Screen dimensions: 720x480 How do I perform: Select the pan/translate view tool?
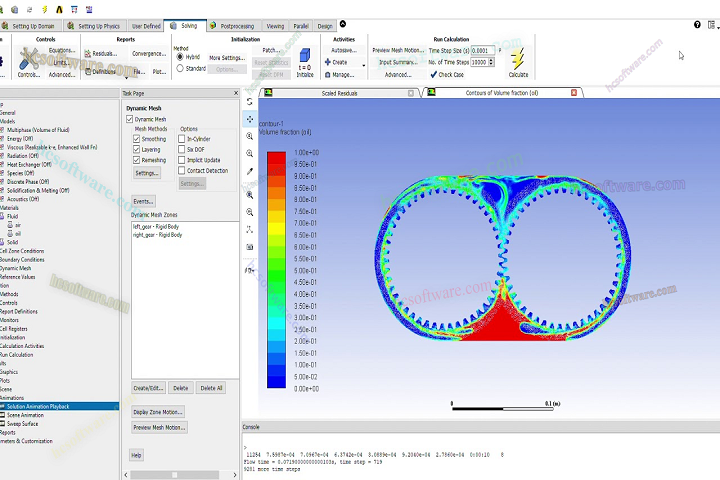click(x=249, y=119)
